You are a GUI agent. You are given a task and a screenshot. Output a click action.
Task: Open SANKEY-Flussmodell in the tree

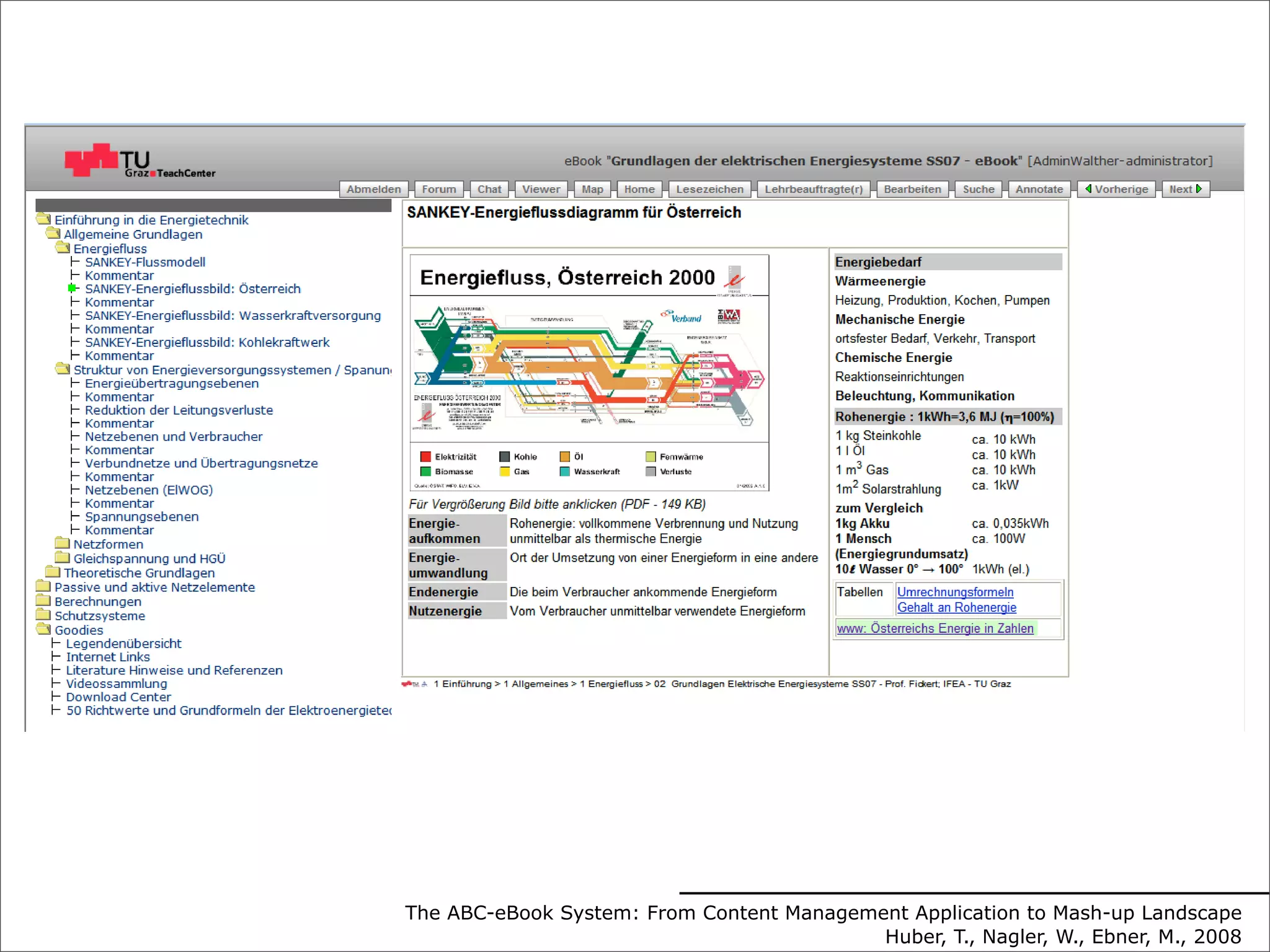pyautogui.click(x=145, y=262)
